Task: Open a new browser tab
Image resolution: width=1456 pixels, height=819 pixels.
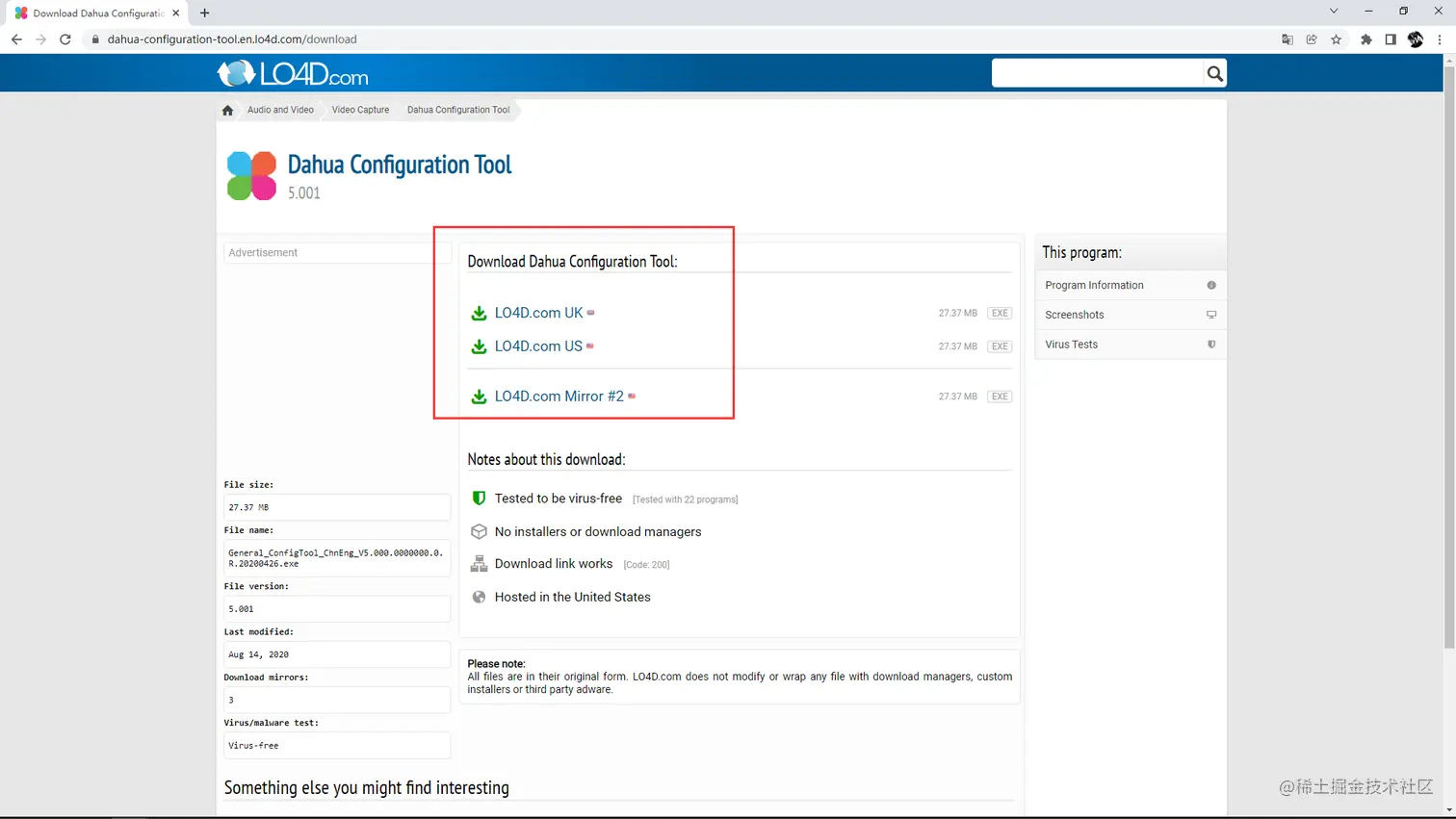Action: 204,13
